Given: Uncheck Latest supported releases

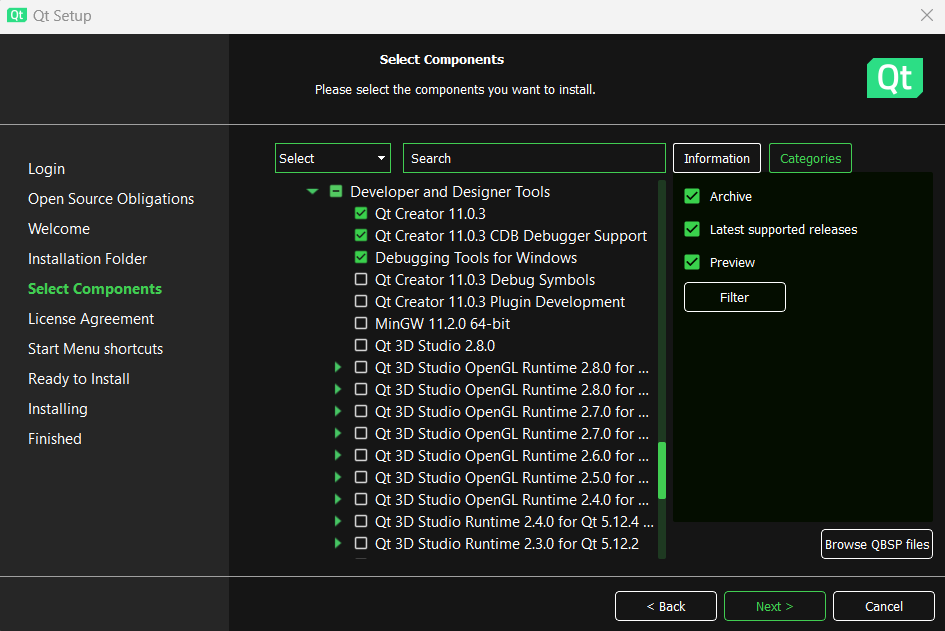Looking at the screenshot, I should coord(692,230).
